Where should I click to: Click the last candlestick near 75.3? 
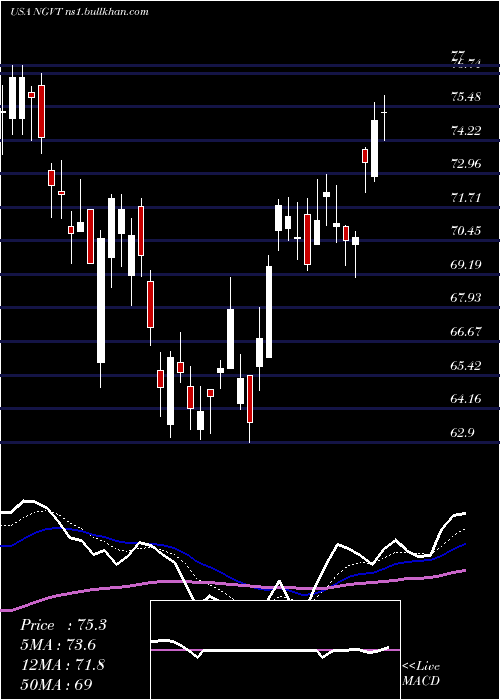(384, 118)
